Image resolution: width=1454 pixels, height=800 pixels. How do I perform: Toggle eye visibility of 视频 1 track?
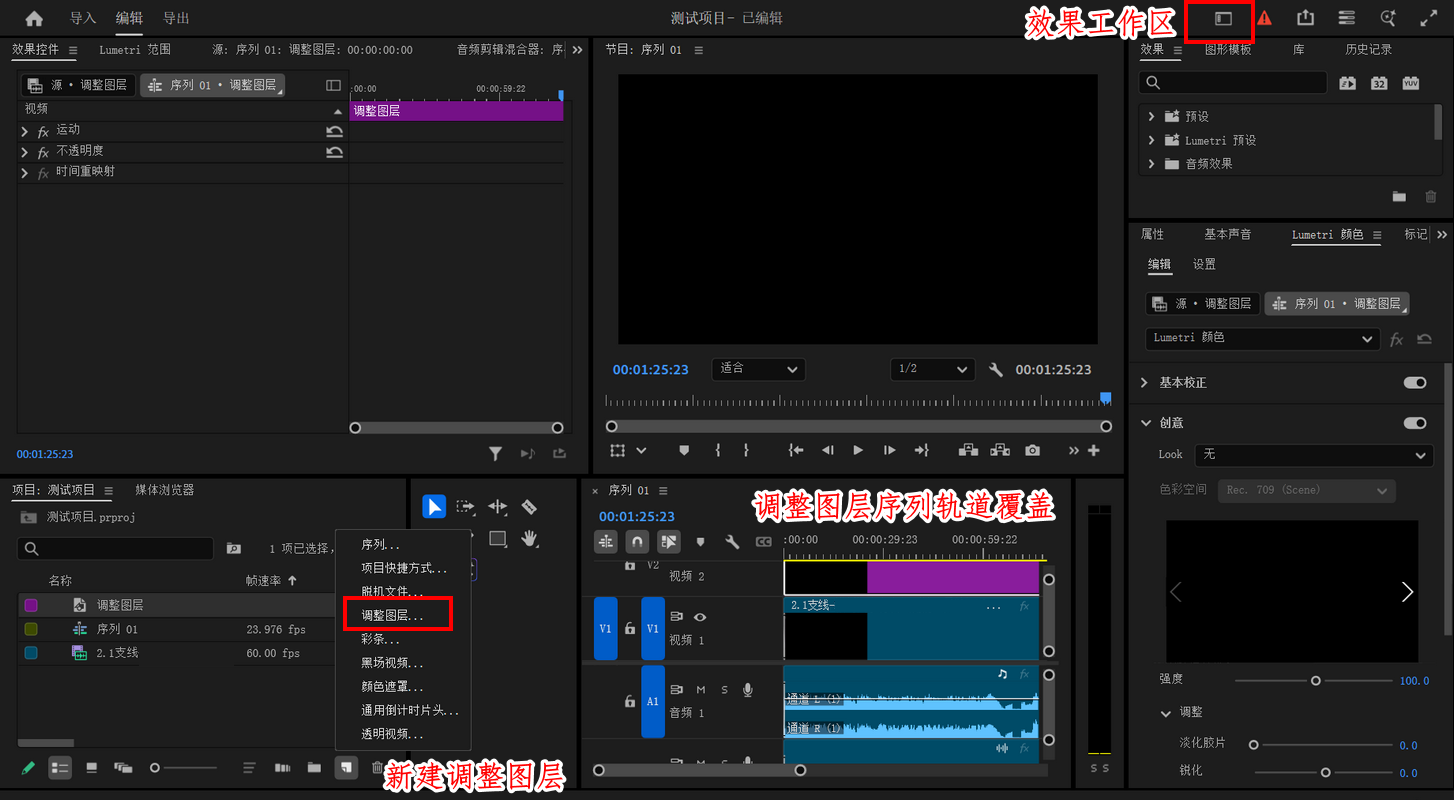(x=700, y=617)
